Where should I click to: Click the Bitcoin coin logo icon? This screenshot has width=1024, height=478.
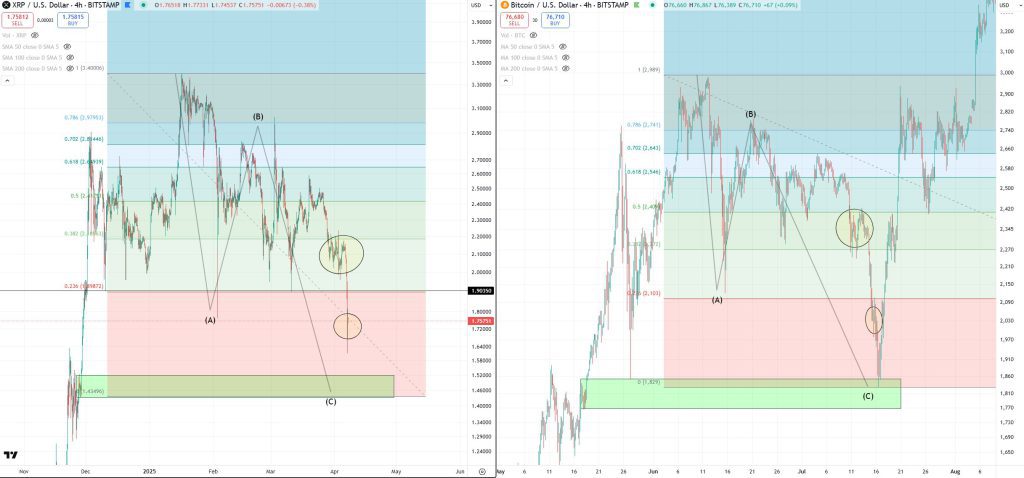[505, 5]
